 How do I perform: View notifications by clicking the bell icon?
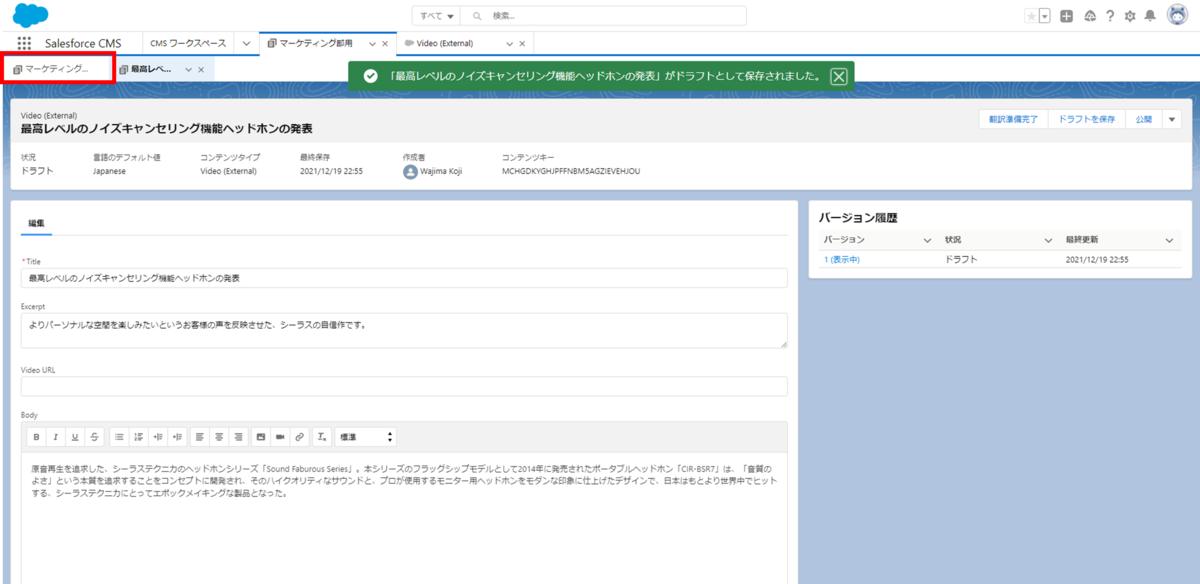click(x=1152, y=15)
